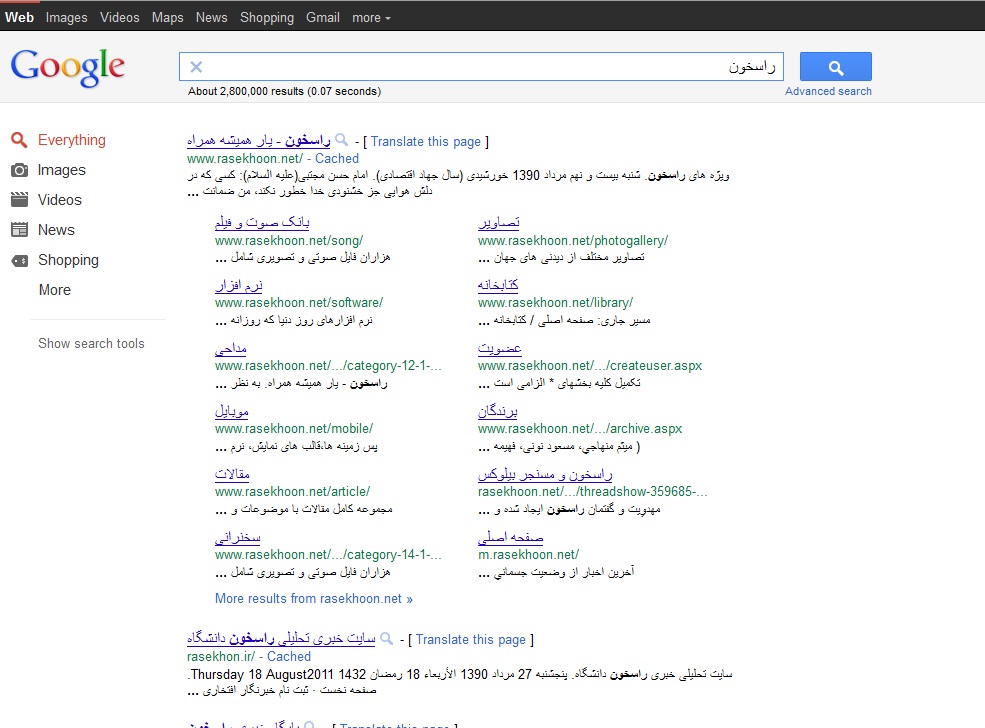Open Cached link for rasekhon.ir/
The width and height of the screenshot is (985, 728).
click(289, 657)
